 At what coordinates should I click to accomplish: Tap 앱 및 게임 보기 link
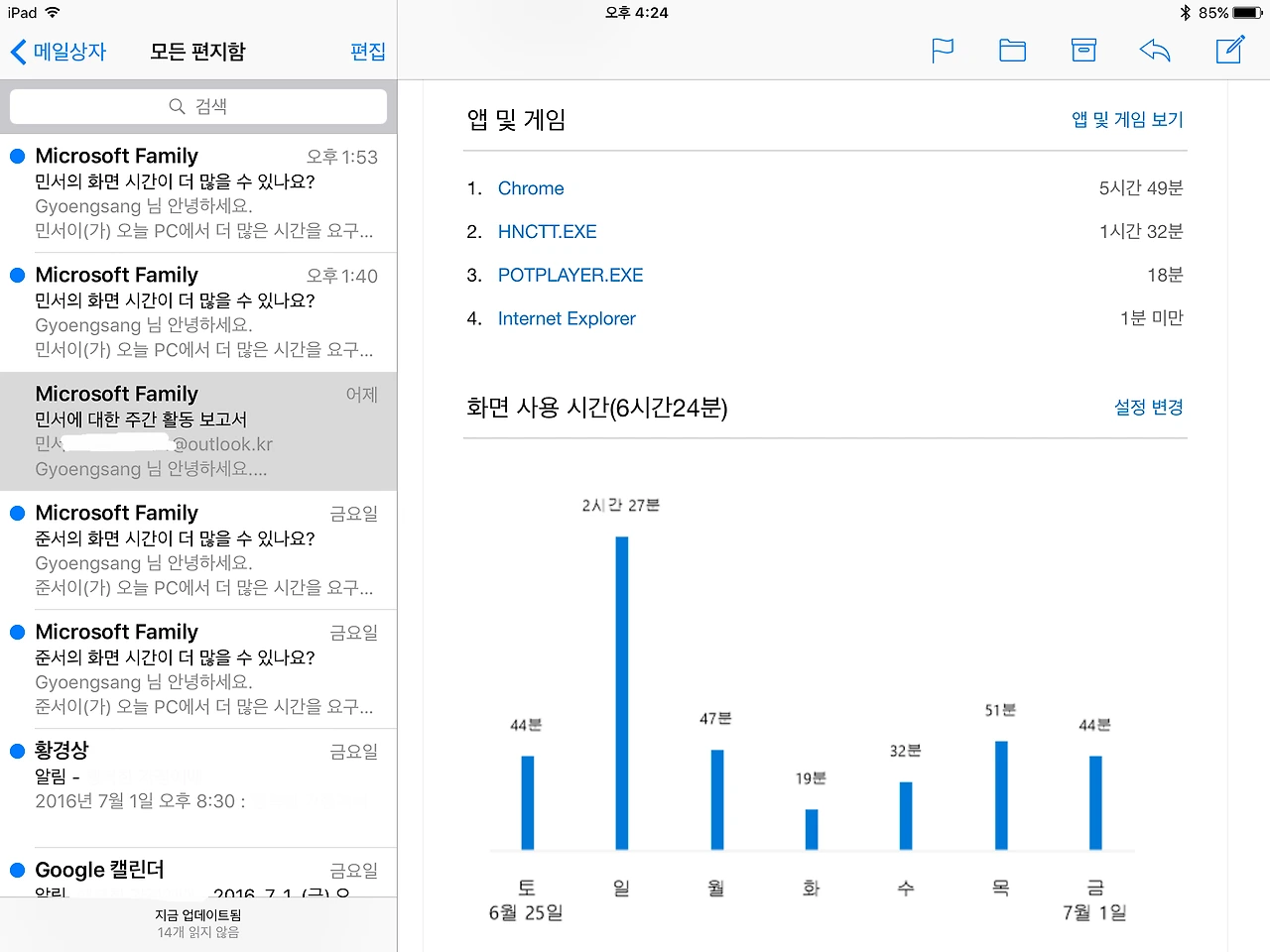click(x=1126, y=119)
